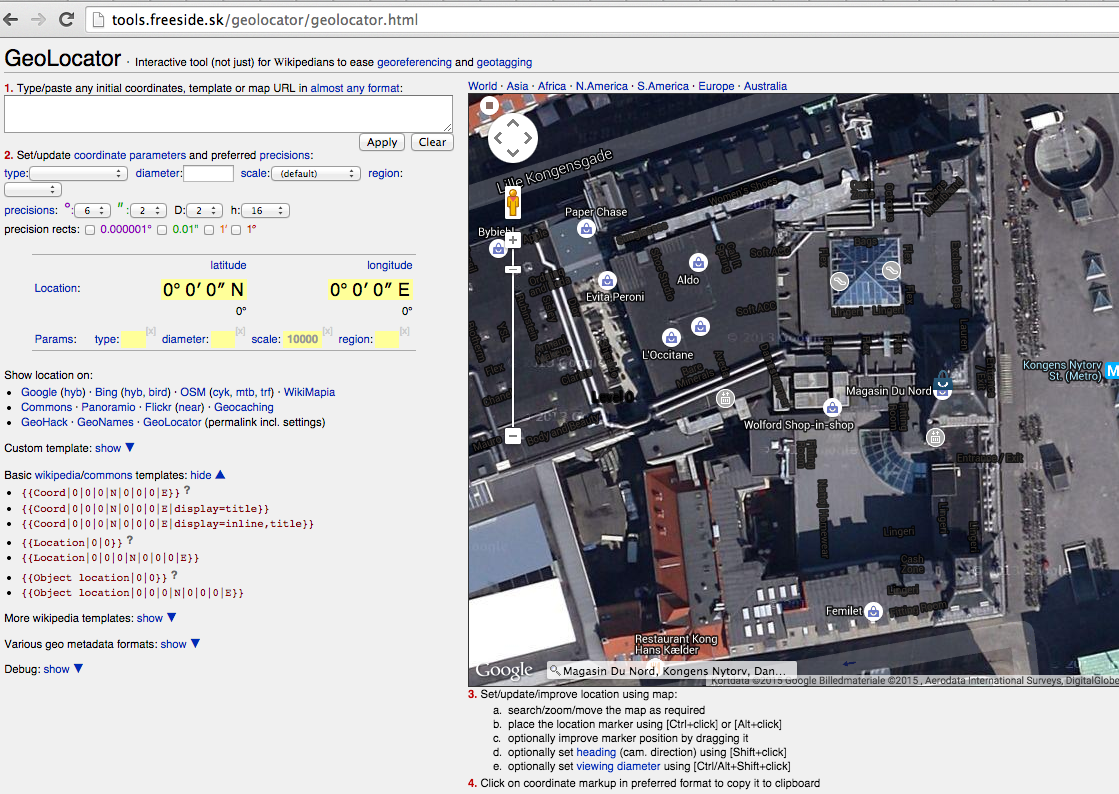Jump the map to S.America
Viewport: 1119px width, 794px height.
tap(663, 86)
